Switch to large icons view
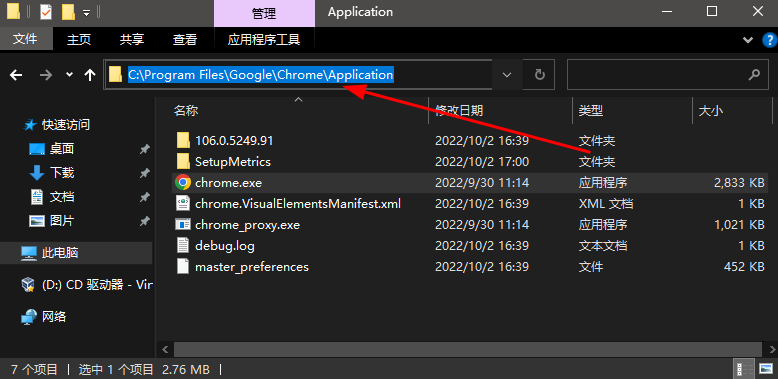Screen dimensions: 778x379 click(766, 370)
